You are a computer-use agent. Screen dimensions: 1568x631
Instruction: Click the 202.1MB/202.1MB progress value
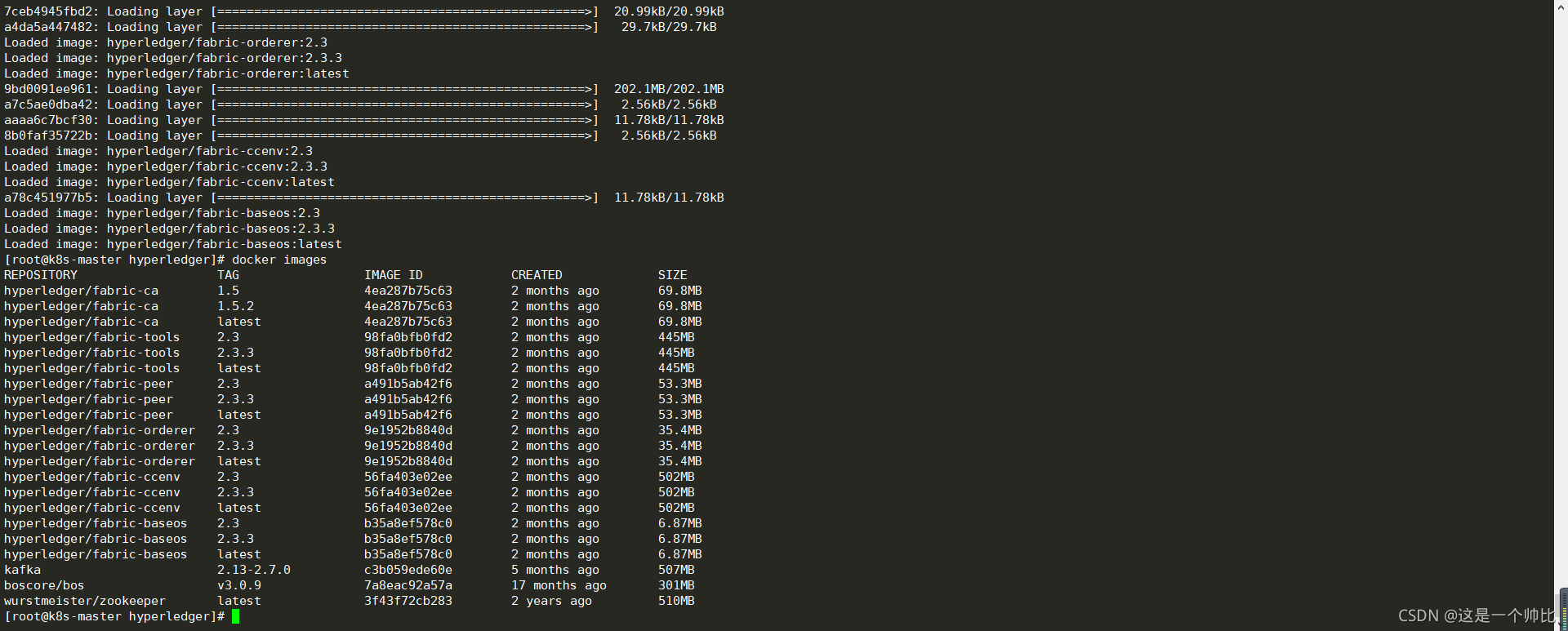point(669,89)
